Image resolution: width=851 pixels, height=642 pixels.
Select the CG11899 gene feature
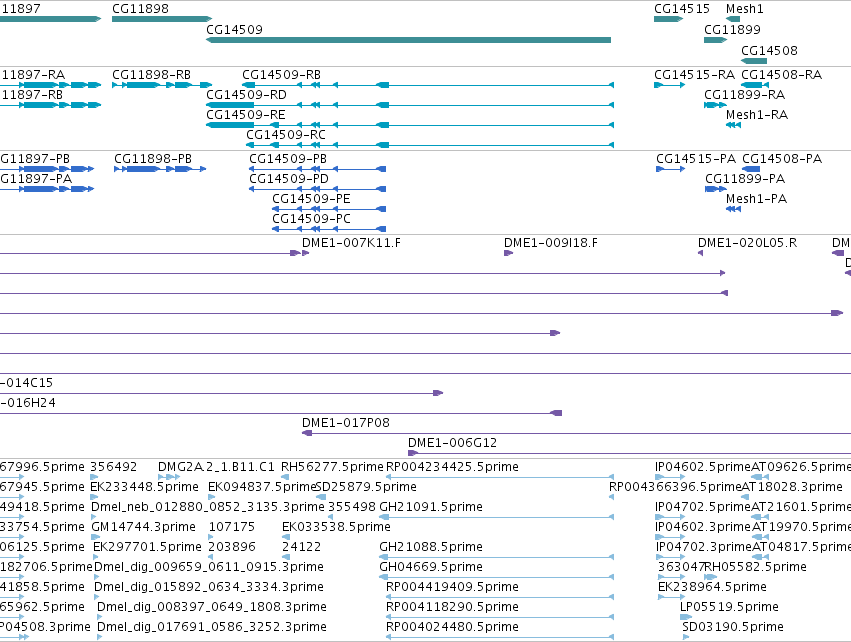(x=715, y=40)
